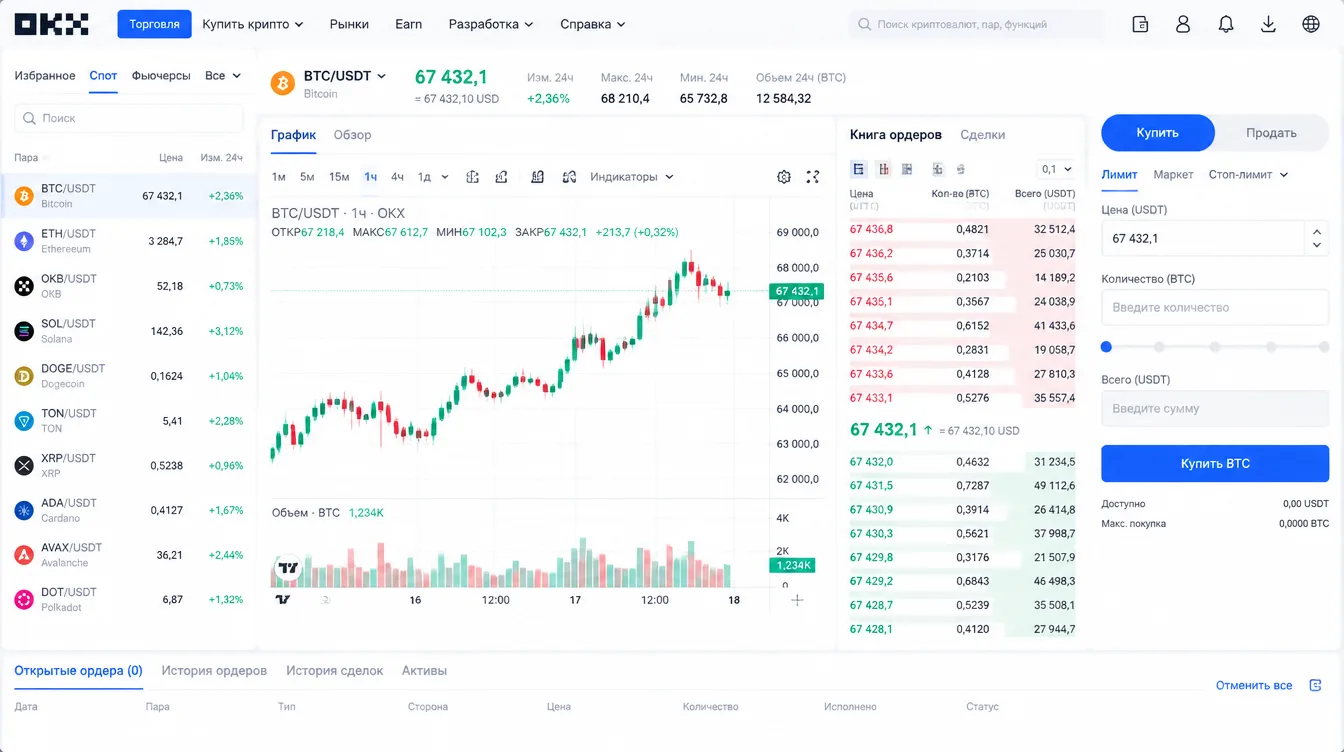Click the plus icon on chart time axis
1344x752 pixels.
[x=797, y=600]
